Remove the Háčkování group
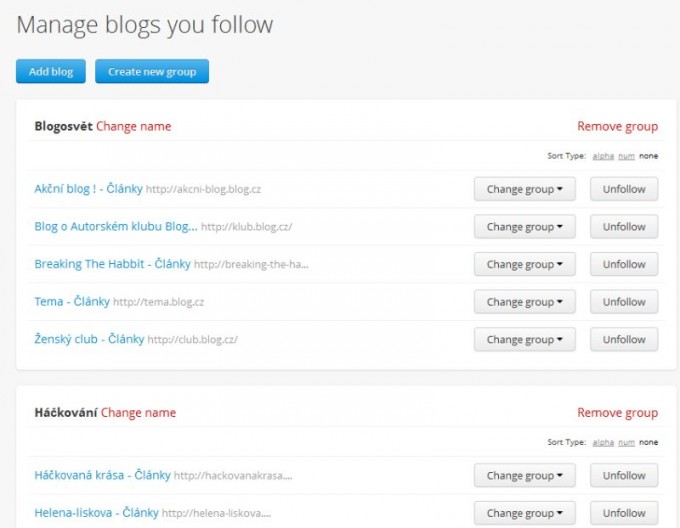The image size is (680, 528). click(x=617, y=412)
